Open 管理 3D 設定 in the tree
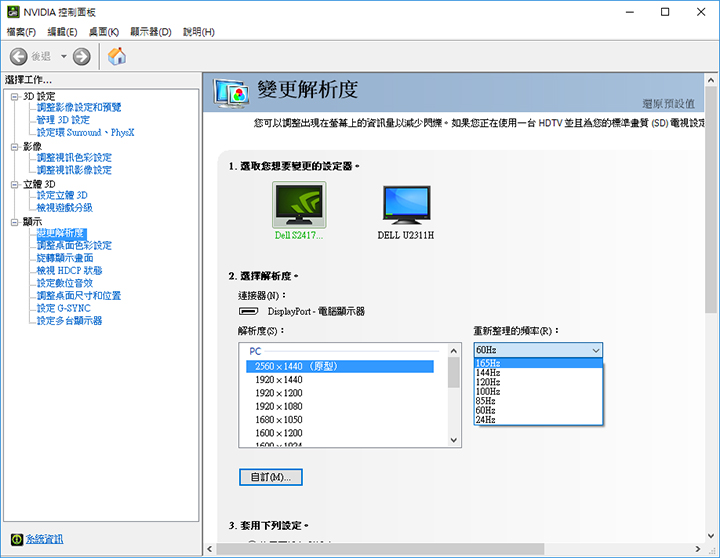The height and width of the screenshot is (558, 720). (63, 120)
